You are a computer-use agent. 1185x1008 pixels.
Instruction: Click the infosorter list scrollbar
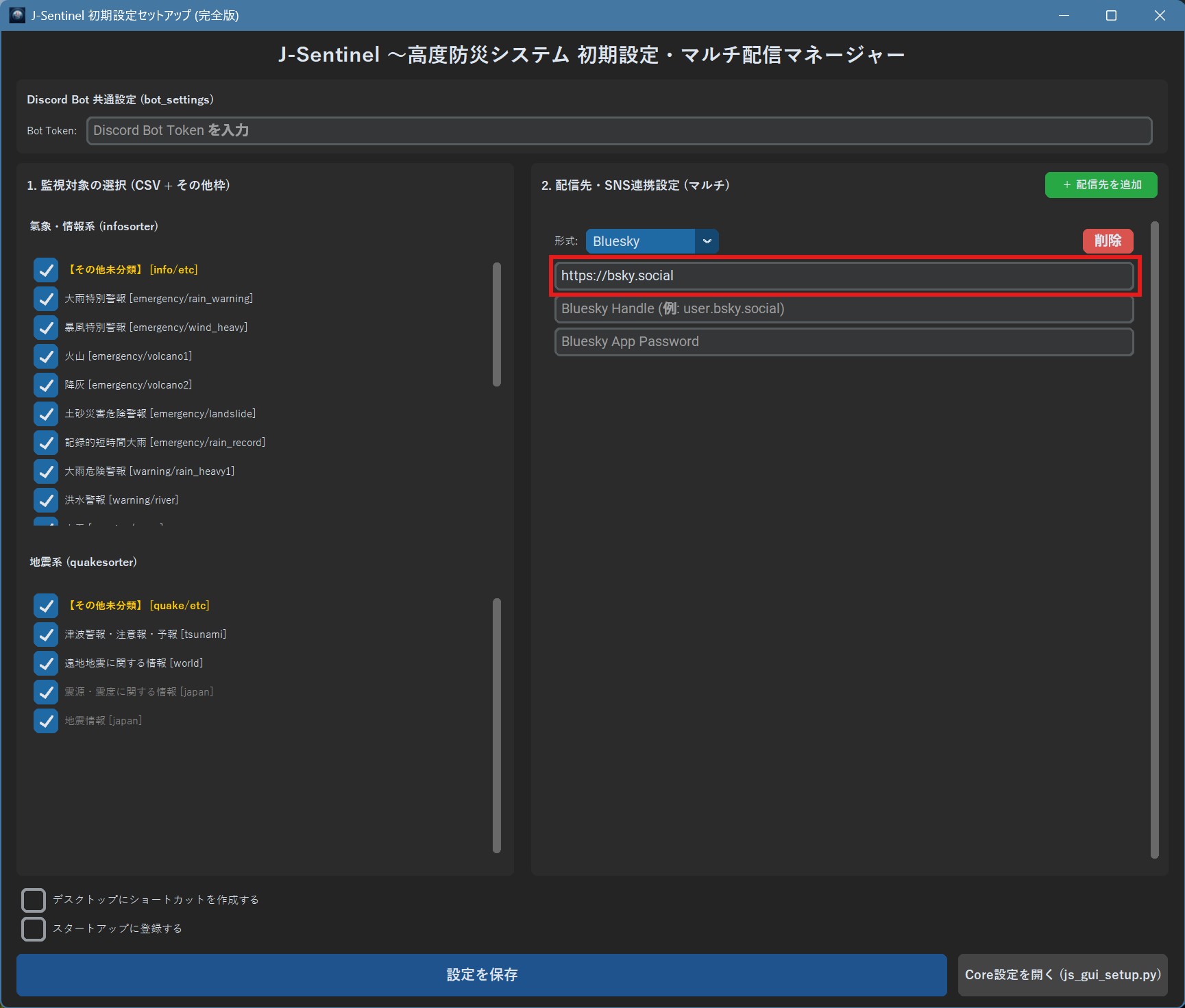[497, 324]
